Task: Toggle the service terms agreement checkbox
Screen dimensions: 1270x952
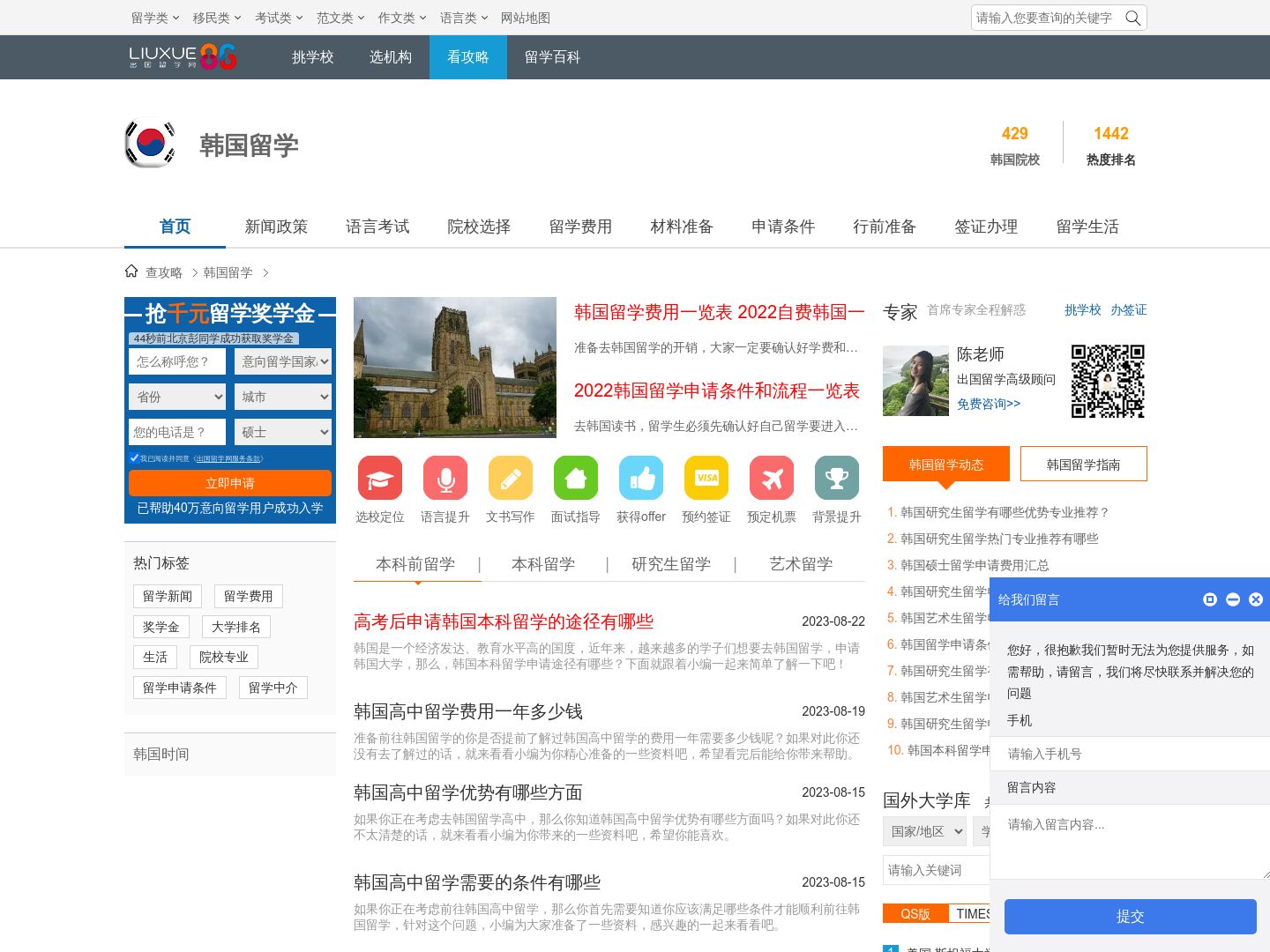Action: [134, 457]
